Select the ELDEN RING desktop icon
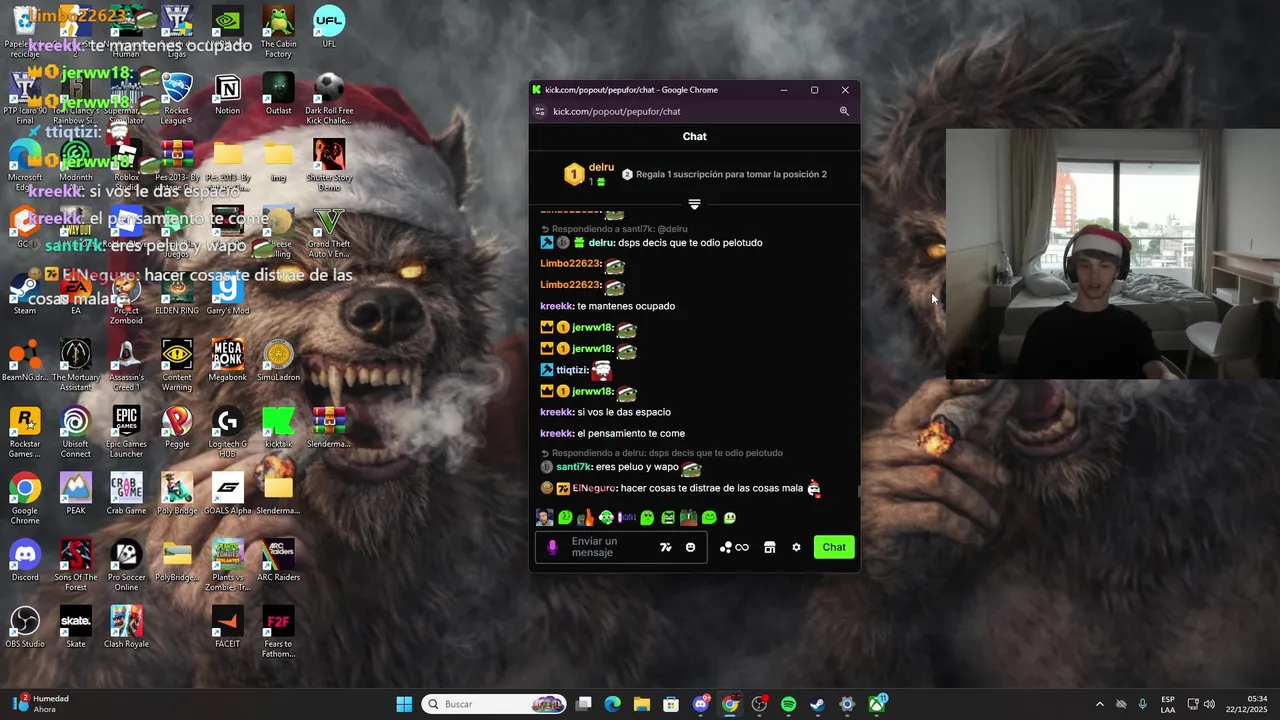Image resolution: width=1280 pixels, height=720 pixels. [x=177, y=295]
